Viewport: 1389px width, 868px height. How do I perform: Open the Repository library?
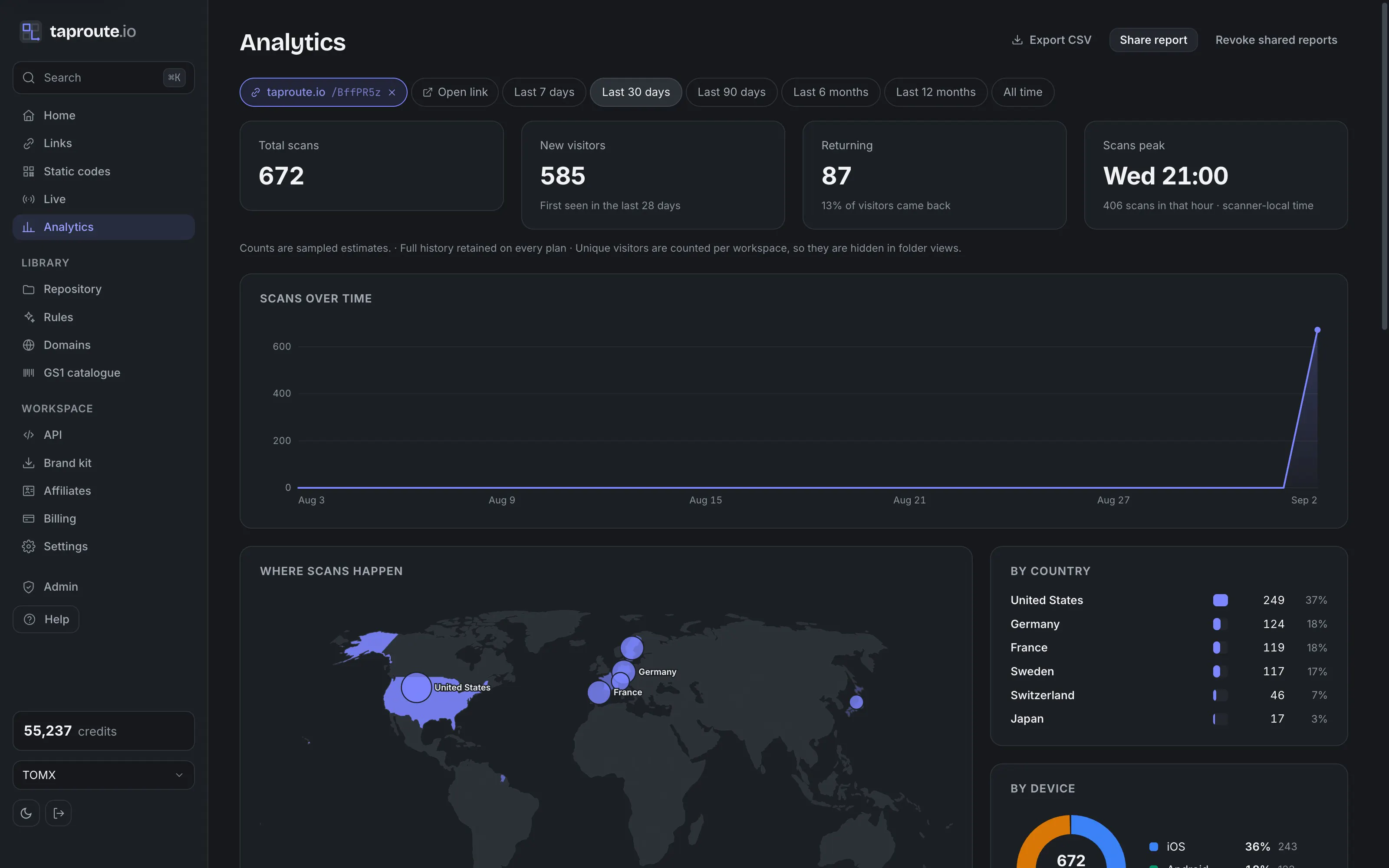click(x=103, y=289)
